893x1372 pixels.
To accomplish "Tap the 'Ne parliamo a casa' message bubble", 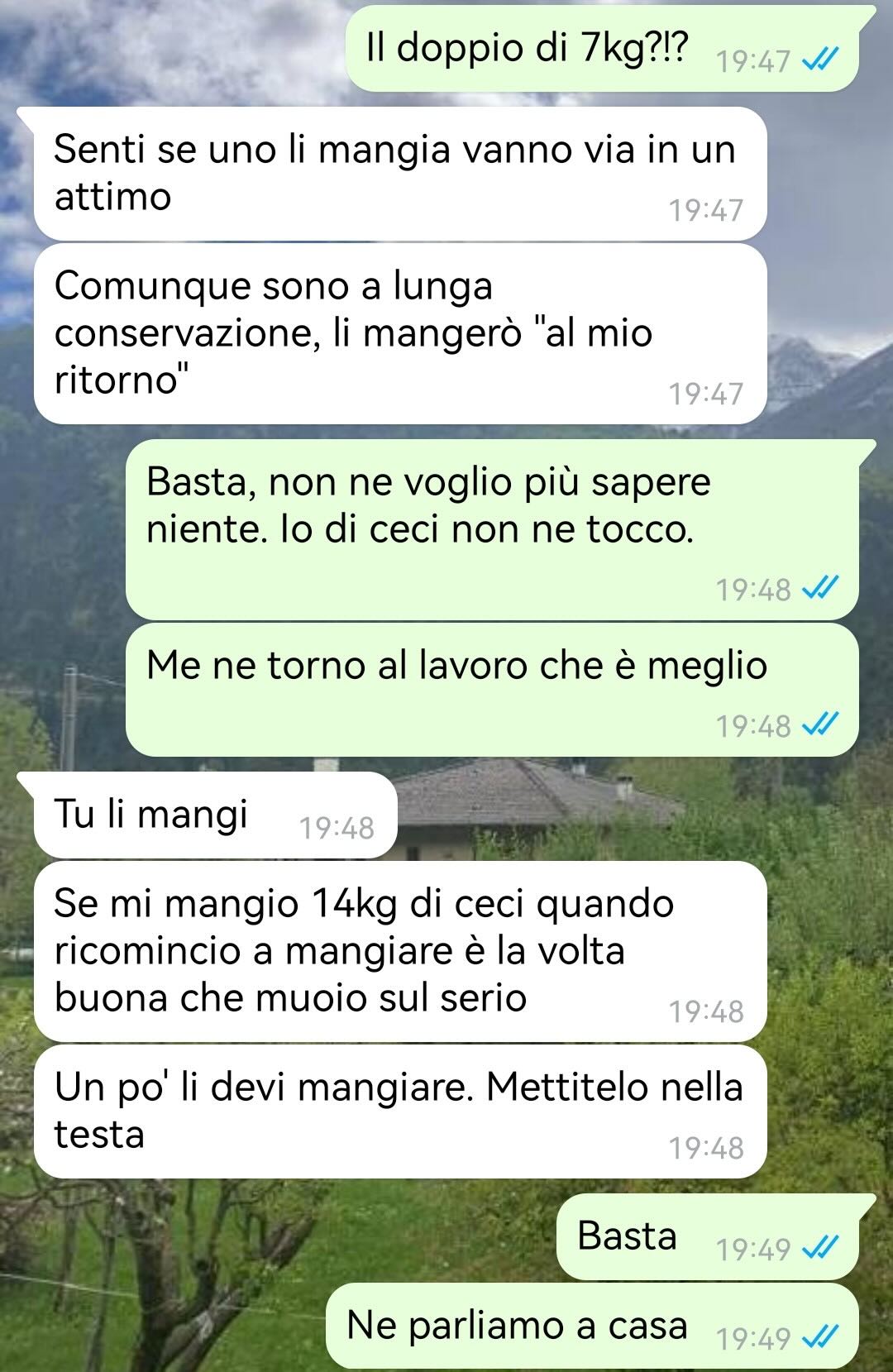I will 592,1326.
